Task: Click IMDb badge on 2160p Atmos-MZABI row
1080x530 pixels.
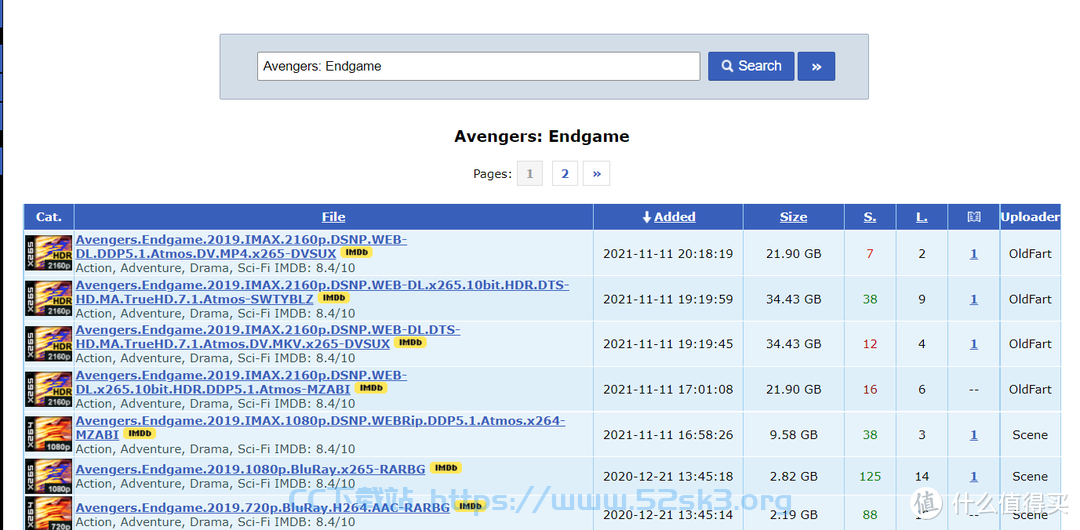Action: (371, 388)
